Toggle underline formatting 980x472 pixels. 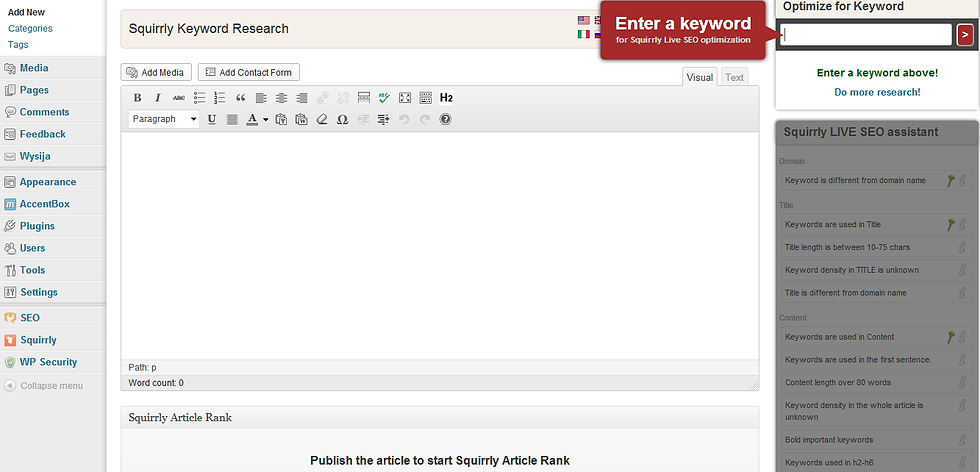pos(212,119)
